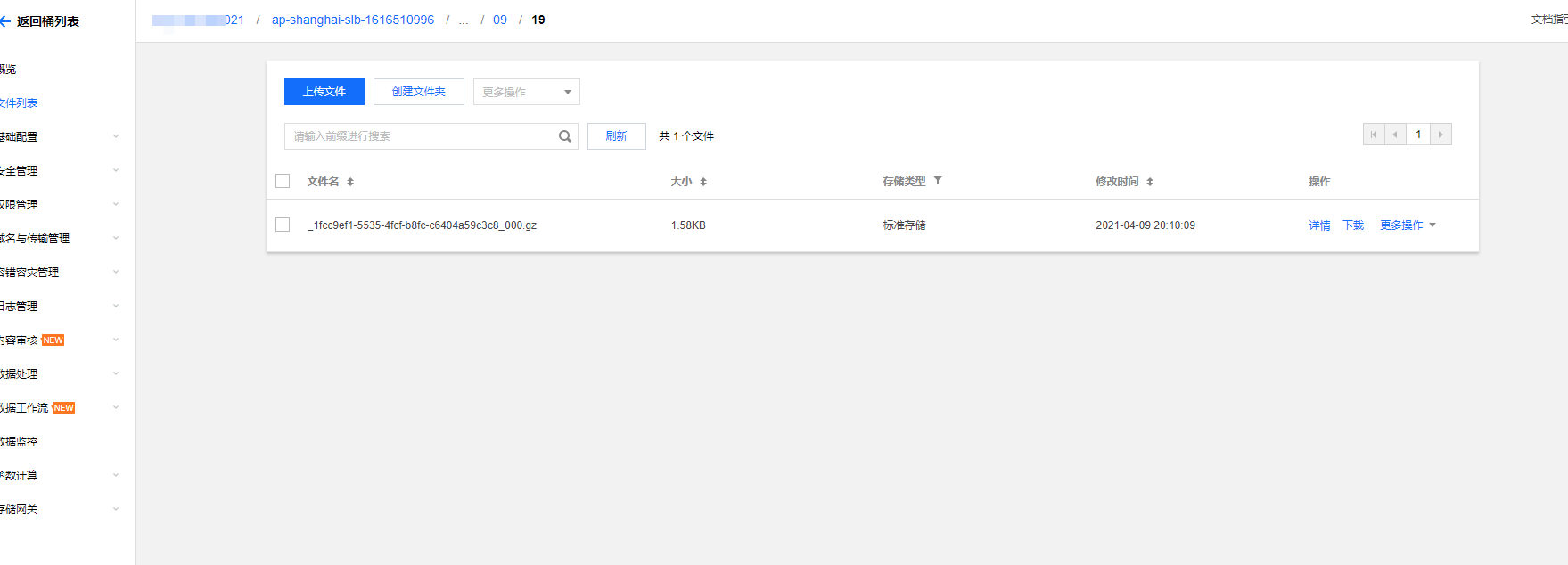Sort by file name column
1568x565 pixels.
click(x=350, y=182)
